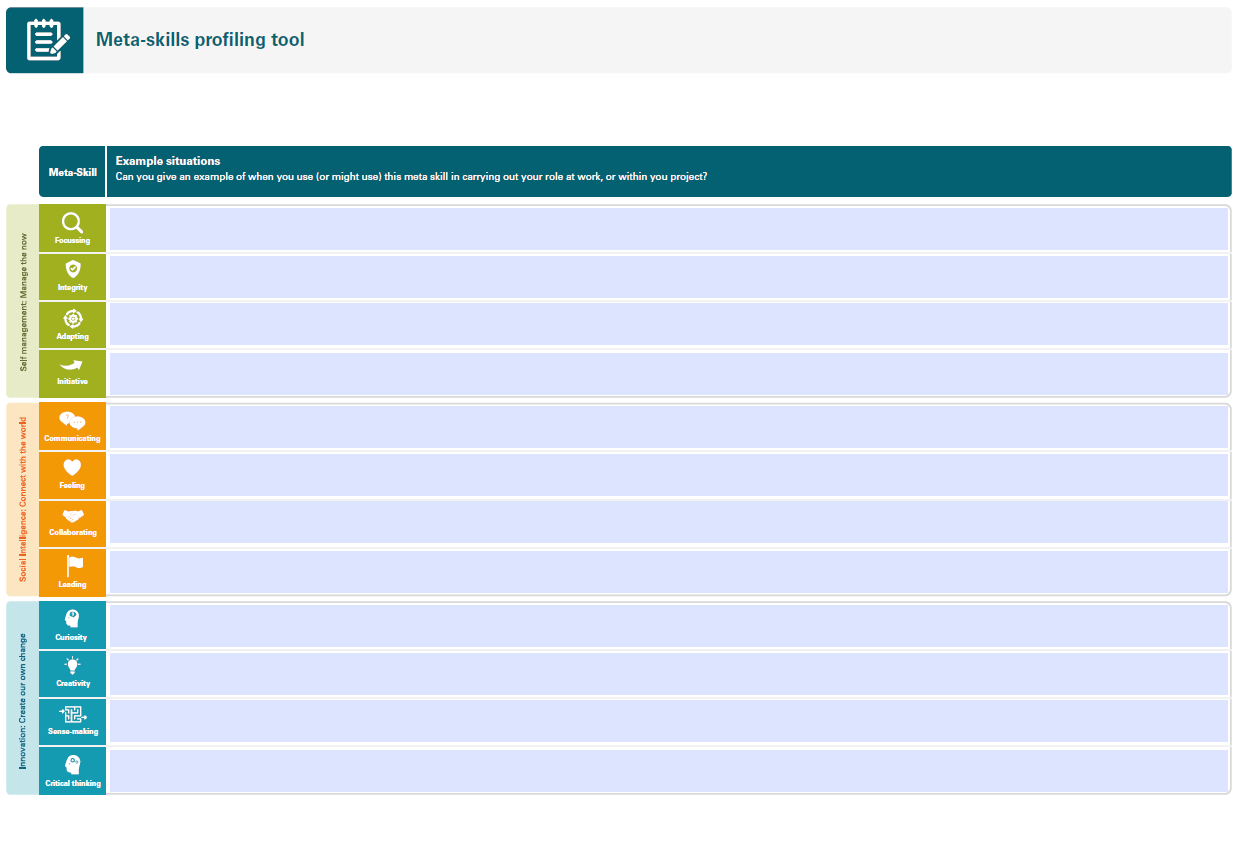Click the Feeling heart icon

point(72,468)
